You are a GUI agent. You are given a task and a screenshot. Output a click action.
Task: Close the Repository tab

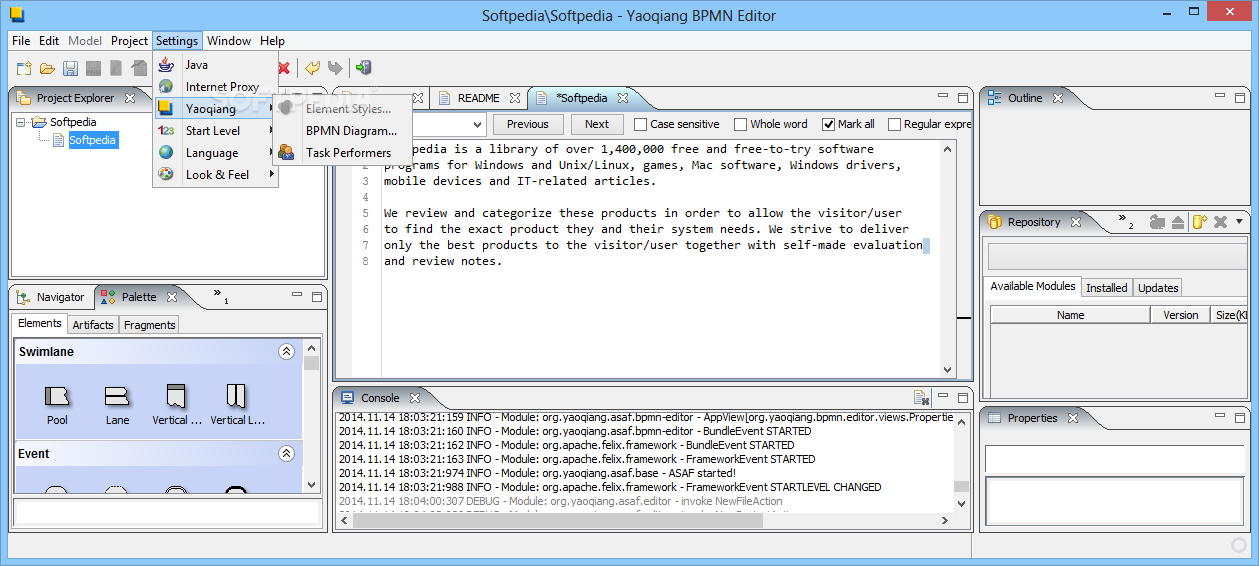1076,222
